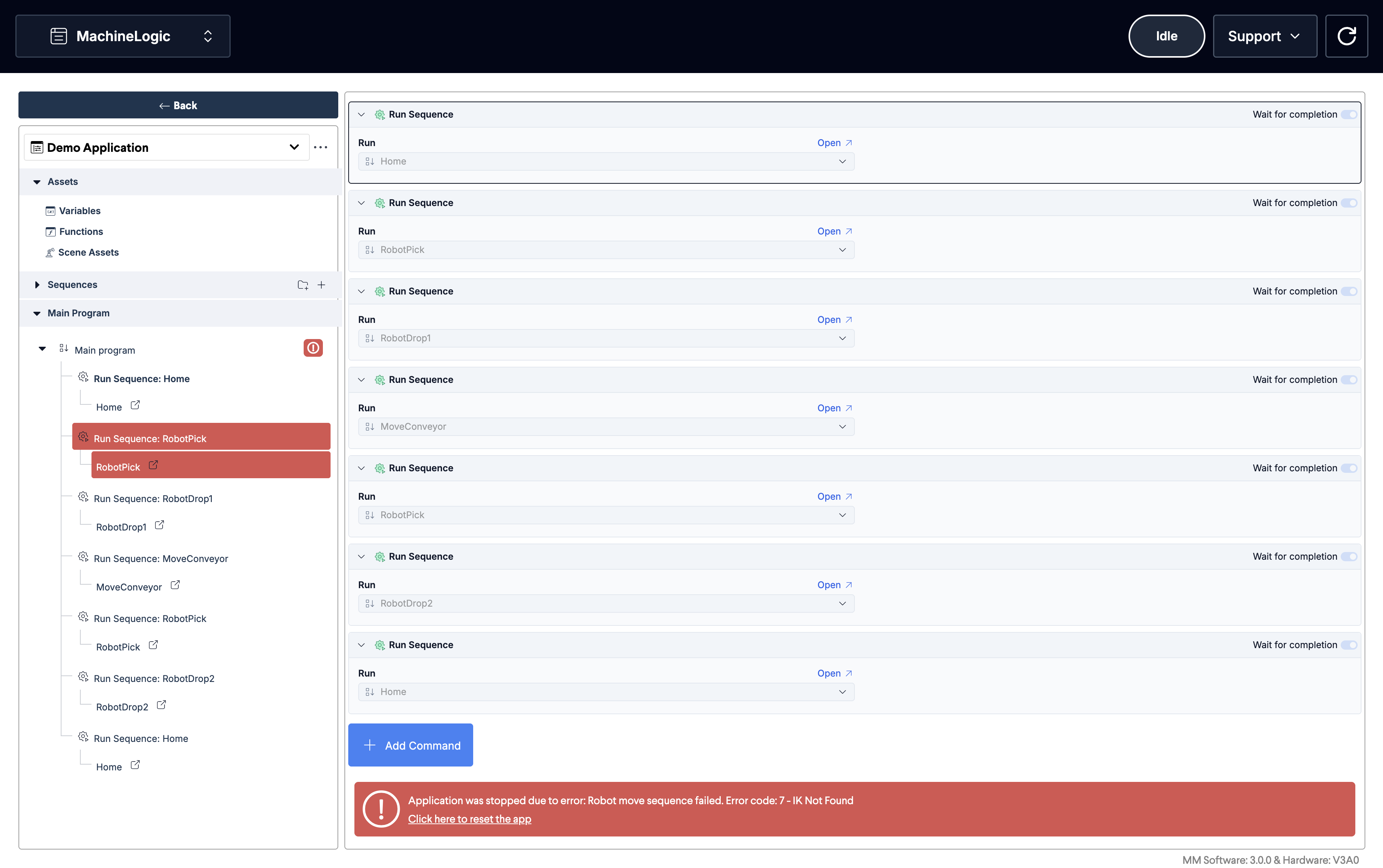Select Variables in the Assets list
The image size is (1383, 868).
[x=80, y=211]
